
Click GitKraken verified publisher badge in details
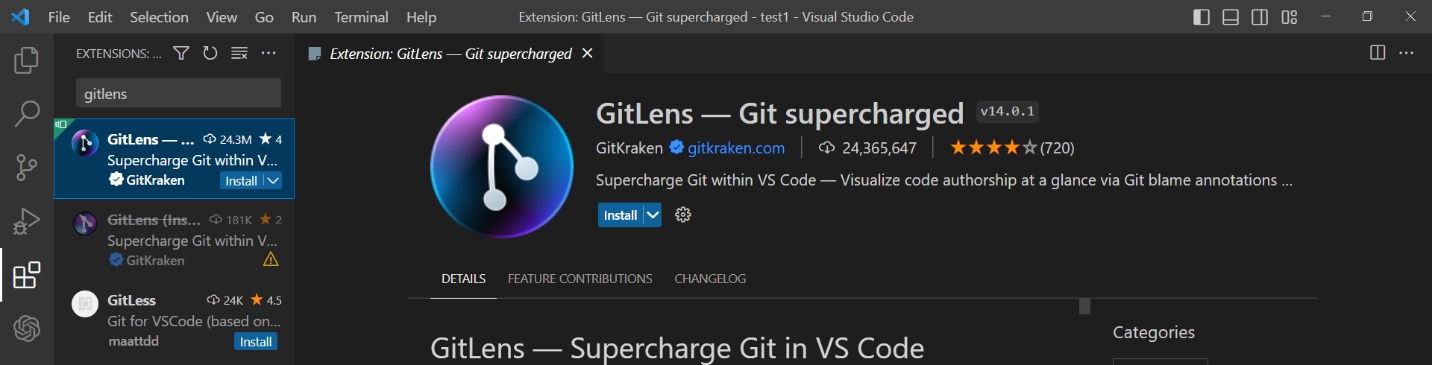(676, 148)
